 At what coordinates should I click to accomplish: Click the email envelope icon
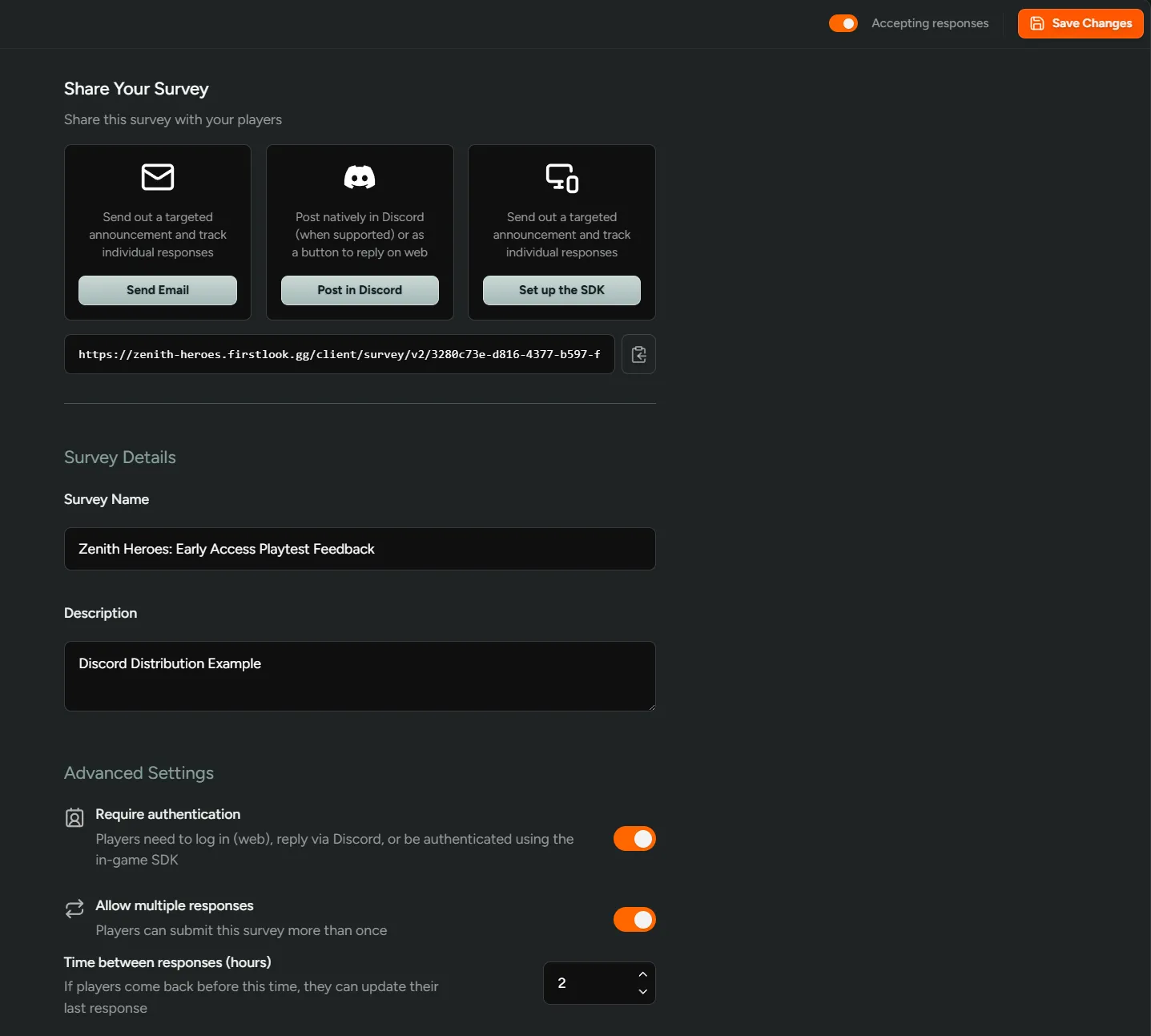click(x=157, y=177)
